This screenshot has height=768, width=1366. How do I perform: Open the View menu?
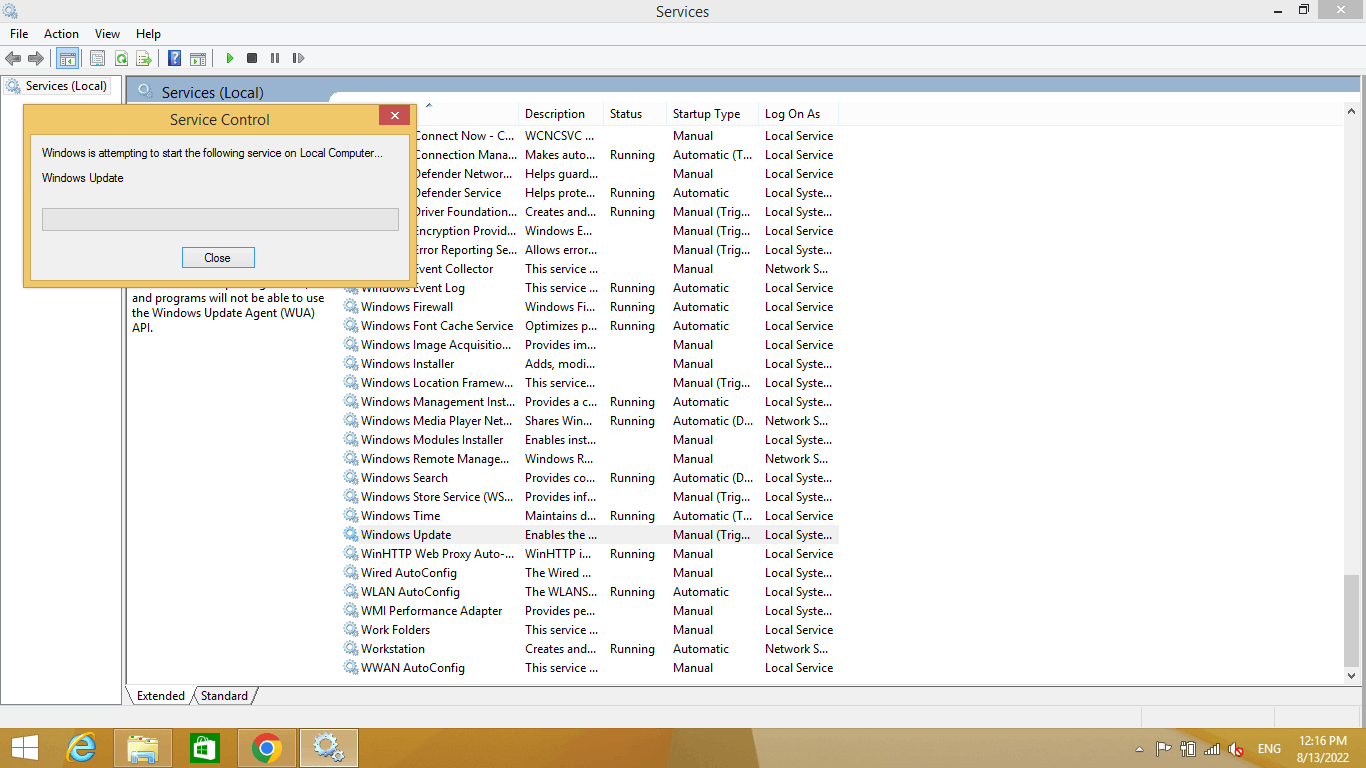click(x=107, y=34)
